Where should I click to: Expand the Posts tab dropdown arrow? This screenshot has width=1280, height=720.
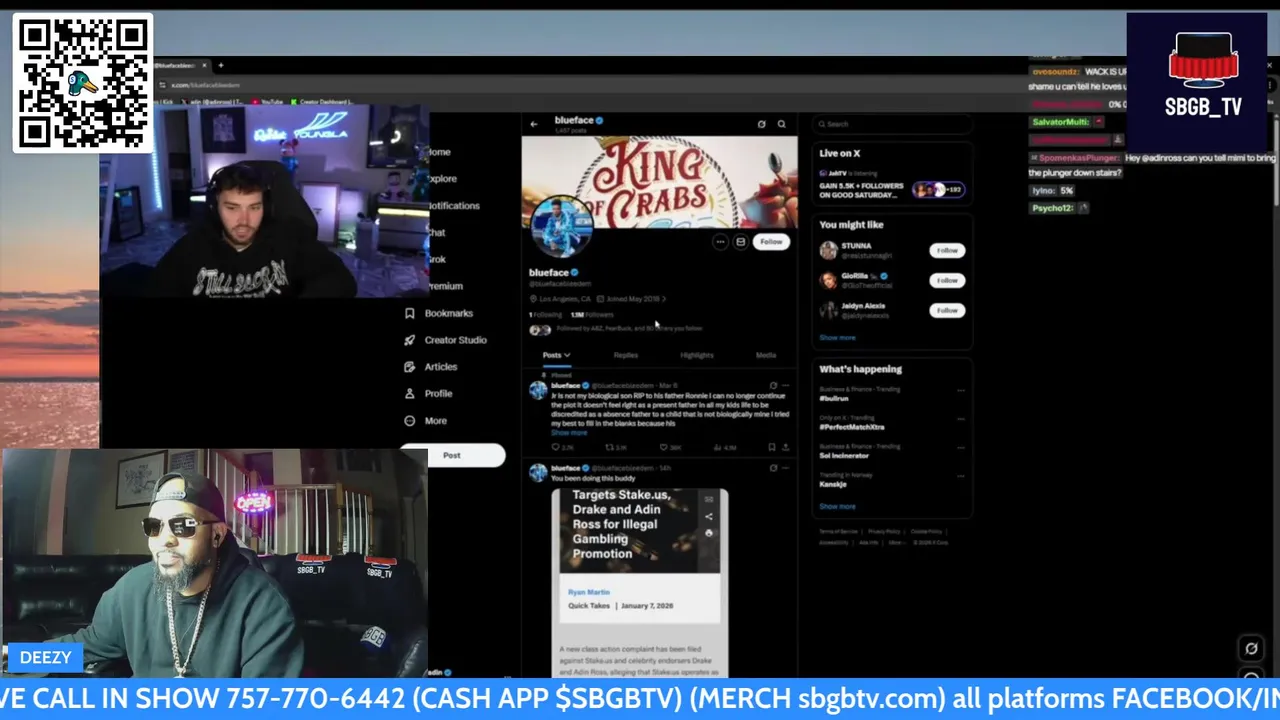[x=567, y=355]
